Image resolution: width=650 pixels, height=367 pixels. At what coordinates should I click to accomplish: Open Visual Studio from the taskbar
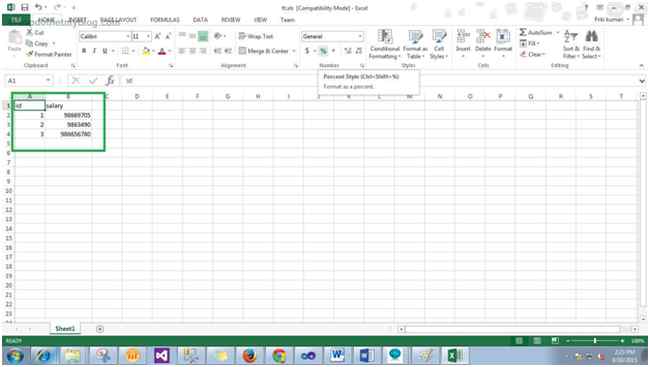click(162, 356)
